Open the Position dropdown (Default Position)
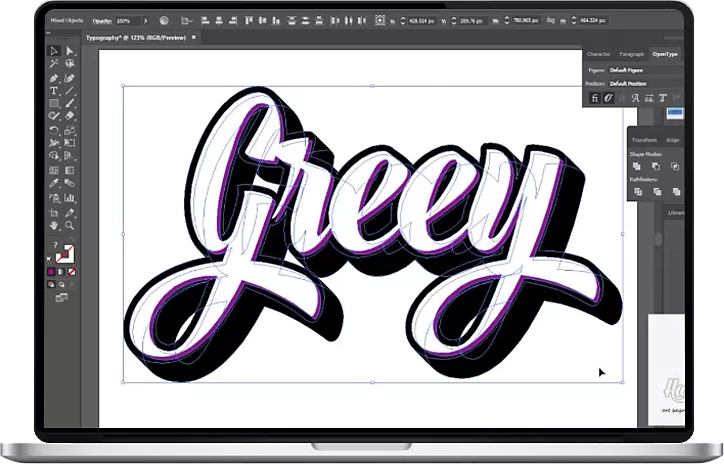Viewport: 724px width, 464px height. pos(646,84)
